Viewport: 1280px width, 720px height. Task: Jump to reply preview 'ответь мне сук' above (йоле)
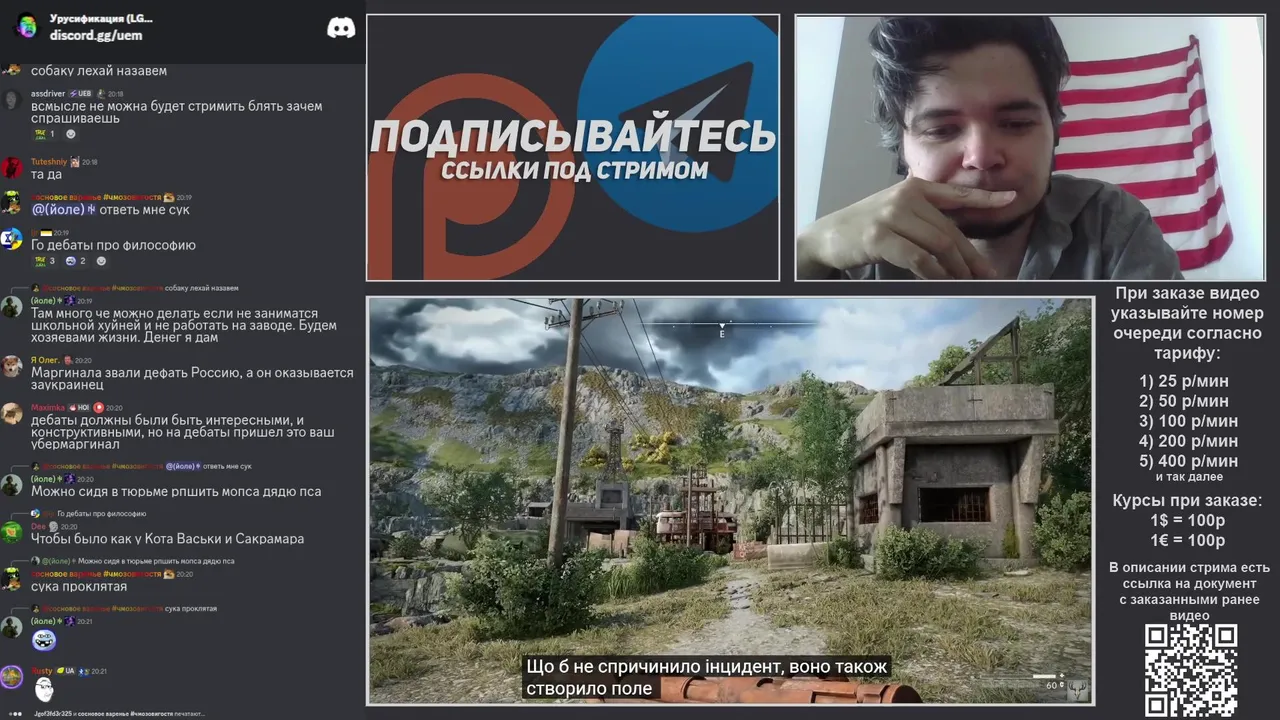(x=227, y=466)
